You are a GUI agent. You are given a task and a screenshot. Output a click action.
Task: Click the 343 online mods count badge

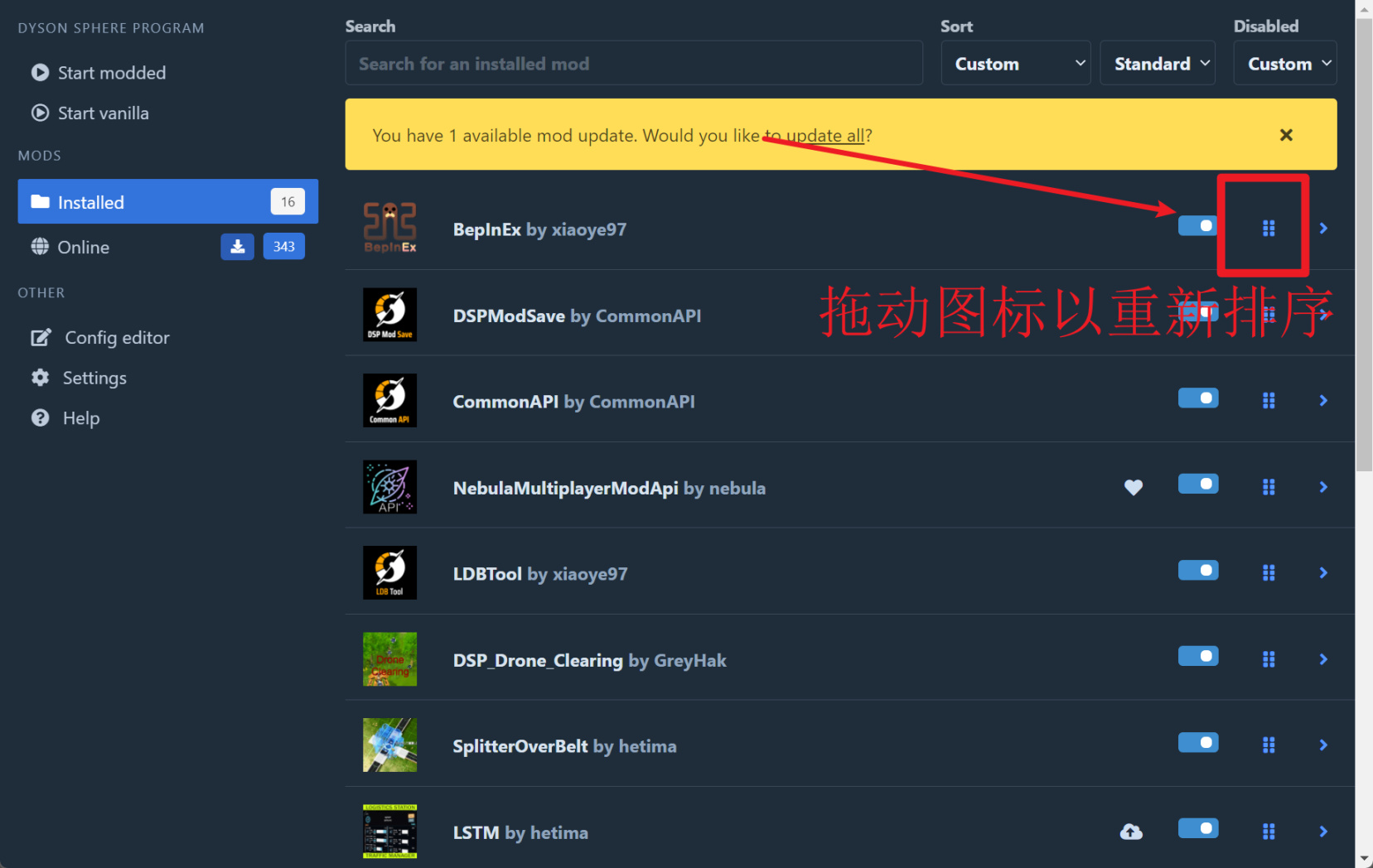pyautogui.click(x=284, y=247)
